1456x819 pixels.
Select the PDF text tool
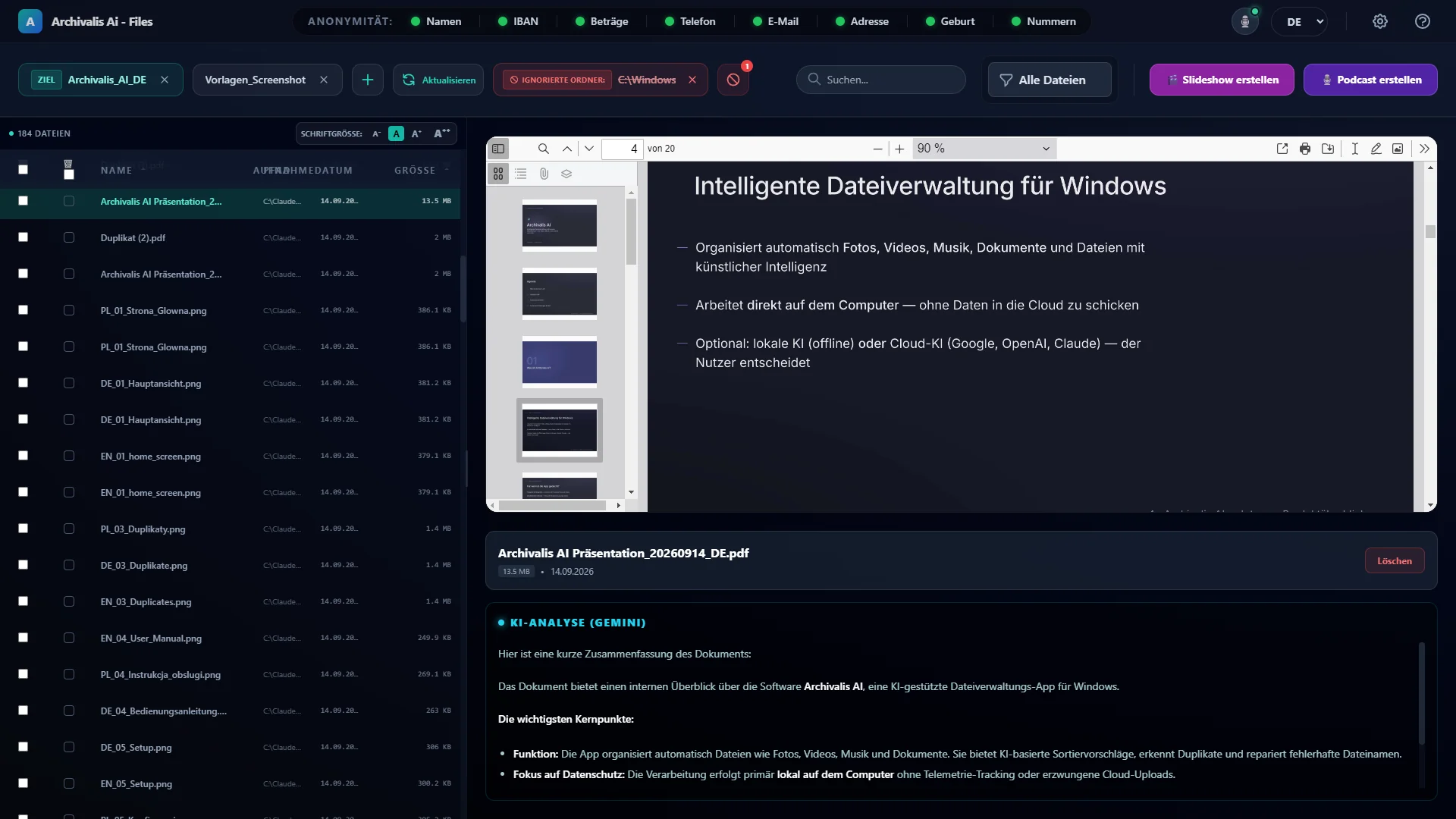point(1354,149)
